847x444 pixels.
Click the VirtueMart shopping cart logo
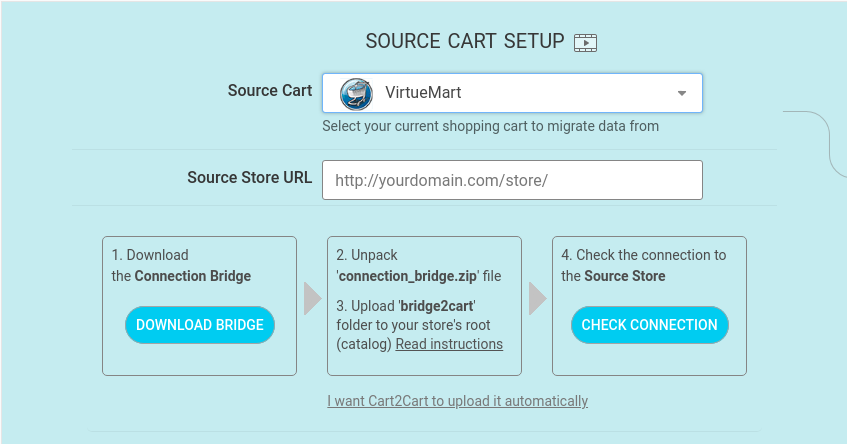click(356, 93)
